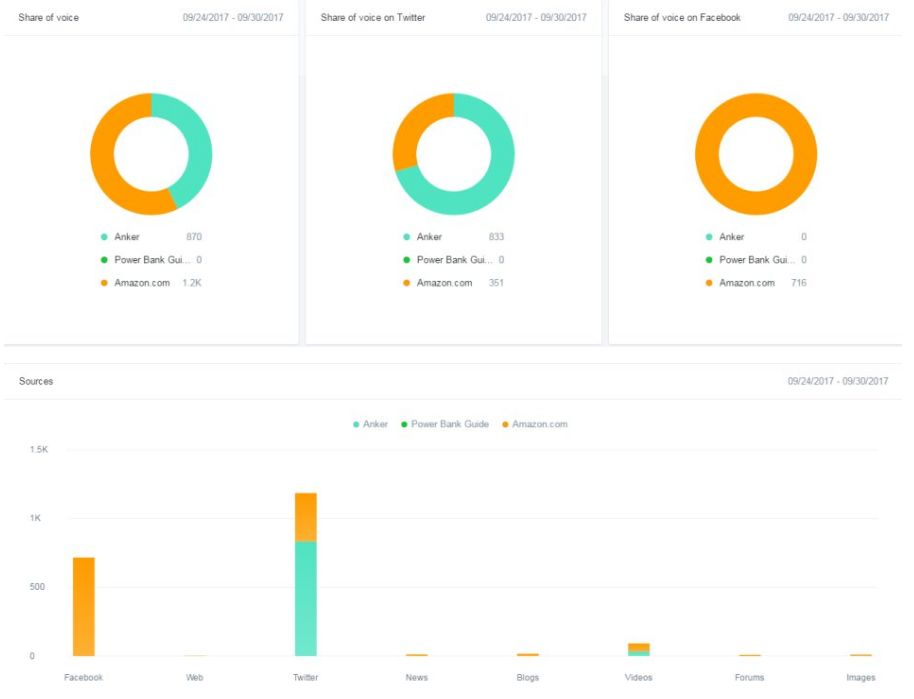This screenshot has width=914, height=699.
Task: Click the Blogs bar in Sources chart
Action: [x=528, y=655]
